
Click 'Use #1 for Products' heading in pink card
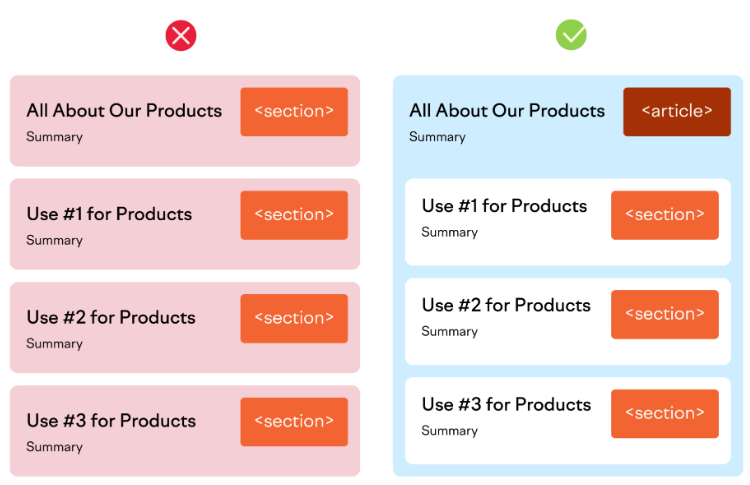click(x=110, y=214)
